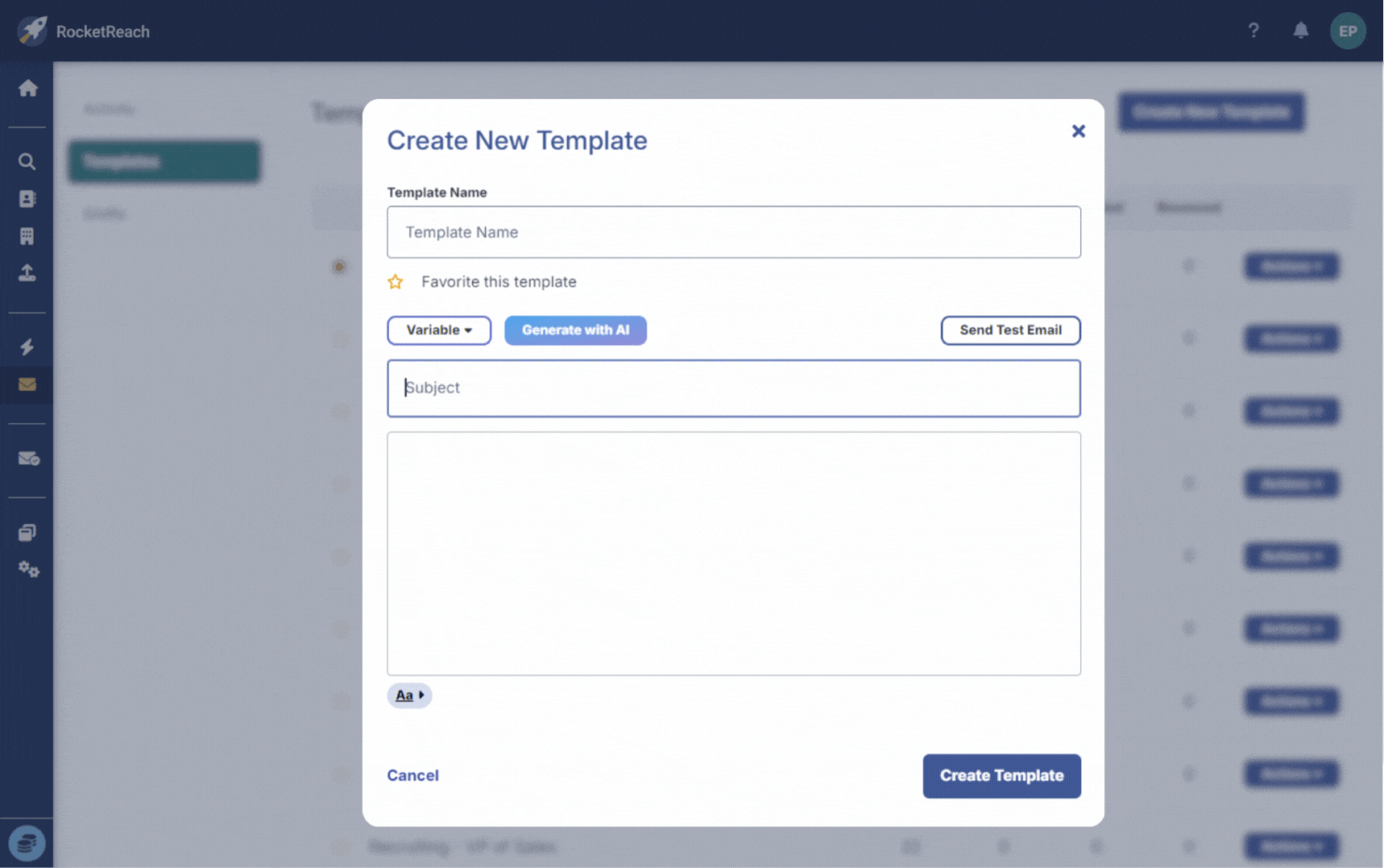Open the upload icon in sidebar
This screenshot has width=1384, height=868.
[27, 273]
